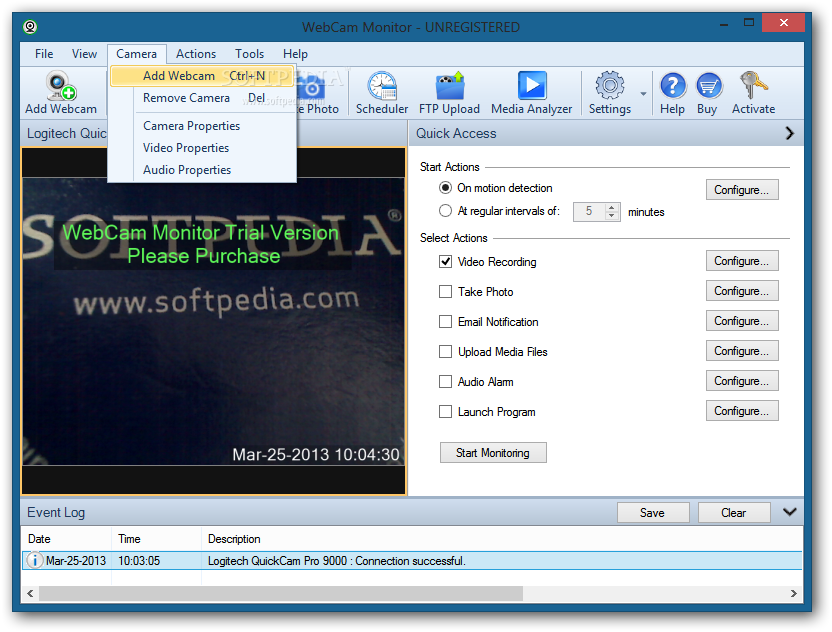This screenshot has height=632, width=832.
Task: Choose Add Webcam from Camera menu
Action: (202, 76)
